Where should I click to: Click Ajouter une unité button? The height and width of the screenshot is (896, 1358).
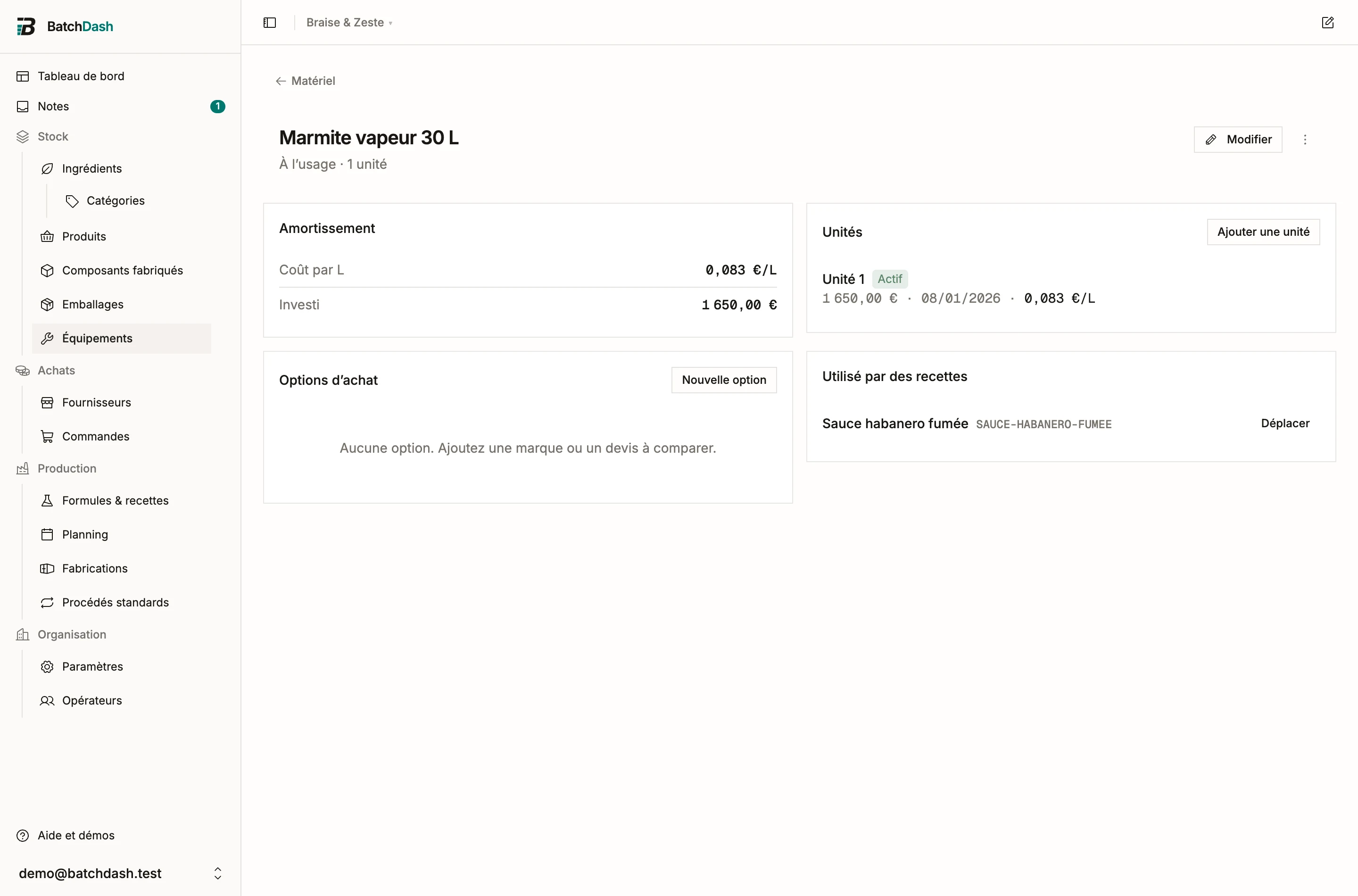(1263, 232)
